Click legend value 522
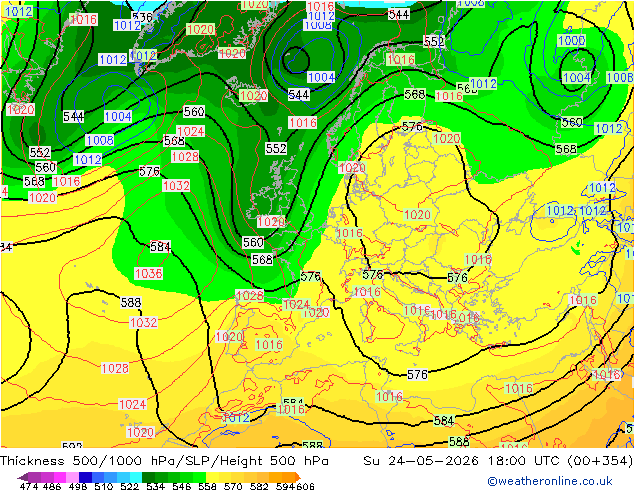 click(129, 486)
